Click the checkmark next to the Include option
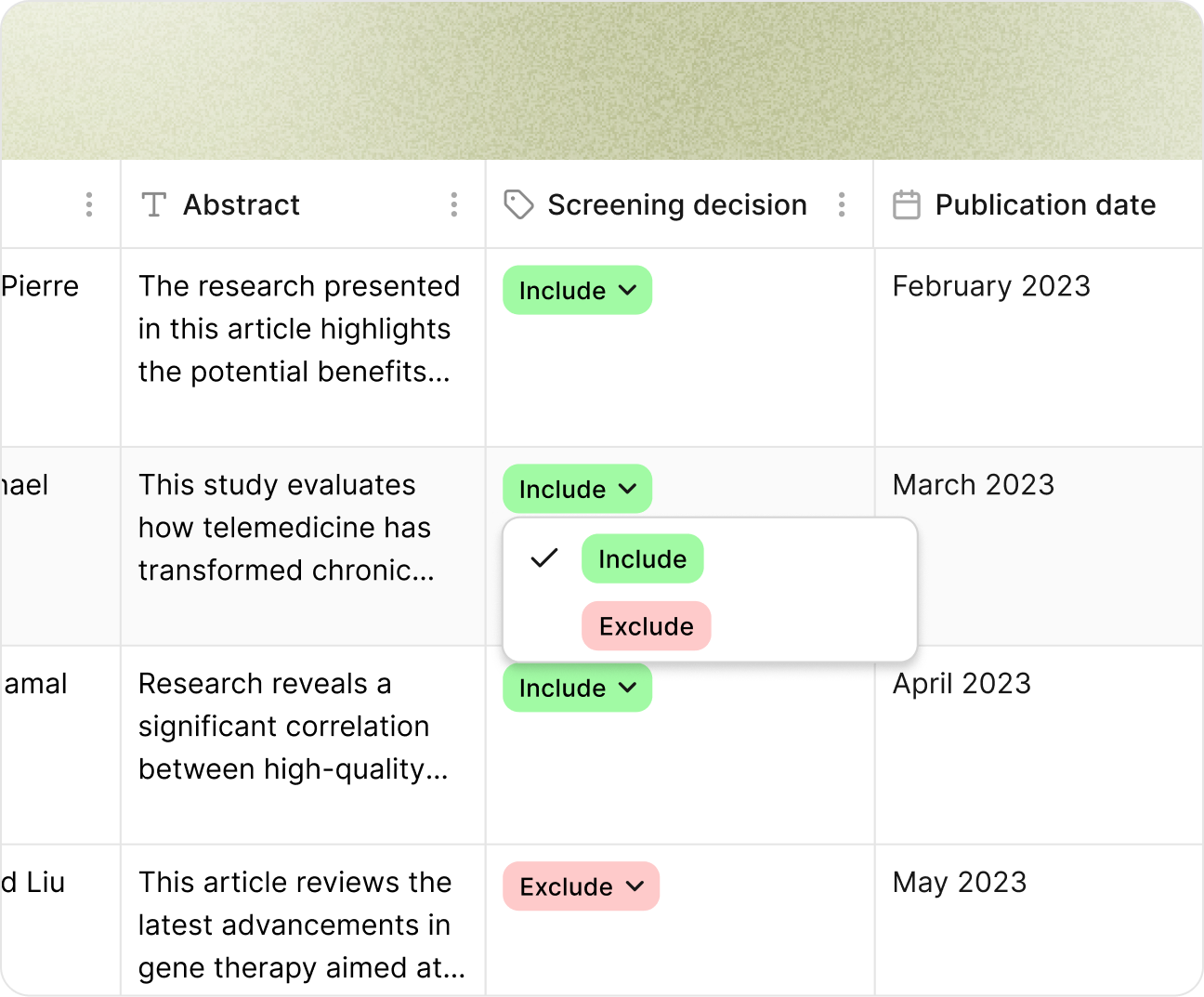This screenshot has width=1204, height=997. (x=544, y=558)
